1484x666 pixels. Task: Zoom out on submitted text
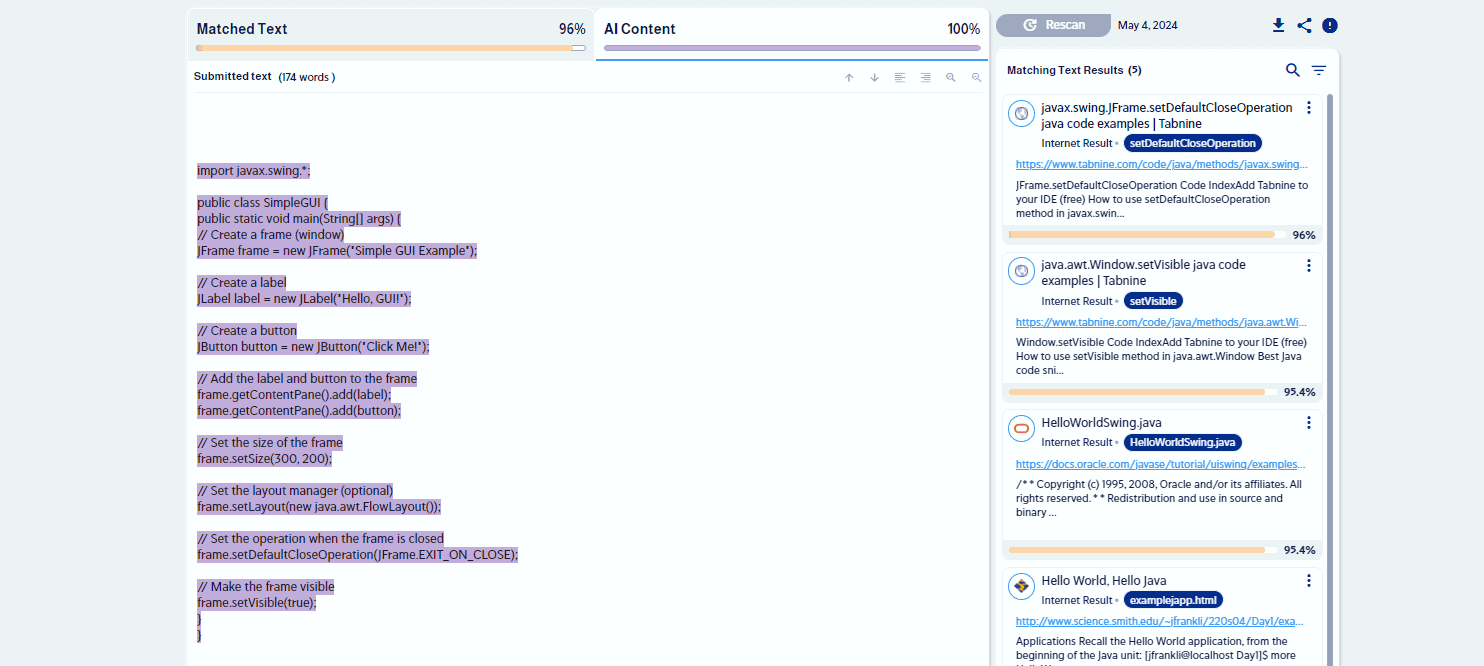pos(976,77)
